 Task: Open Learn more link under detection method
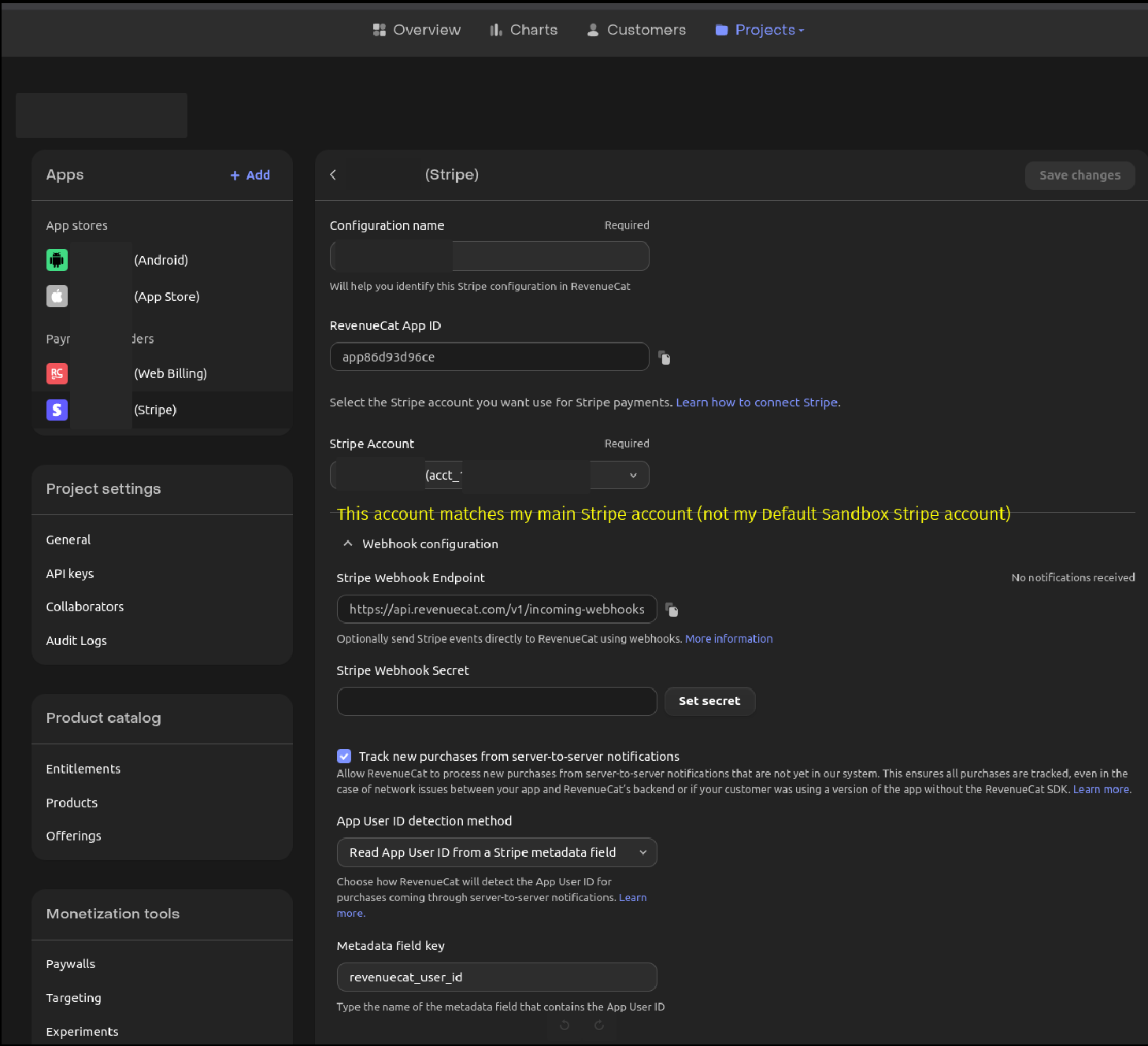632,897
